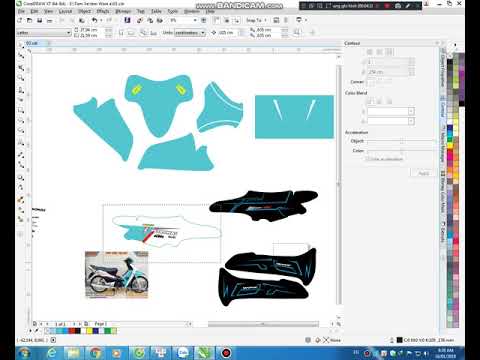Select the Transparency tool
The width and height of the screenshot is (480, 360).
pyautogui.click(x=21, y=187)
